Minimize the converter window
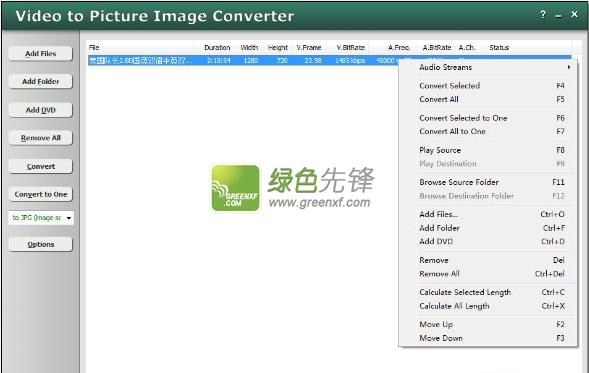The image size is (589, 373). point(559,16)
